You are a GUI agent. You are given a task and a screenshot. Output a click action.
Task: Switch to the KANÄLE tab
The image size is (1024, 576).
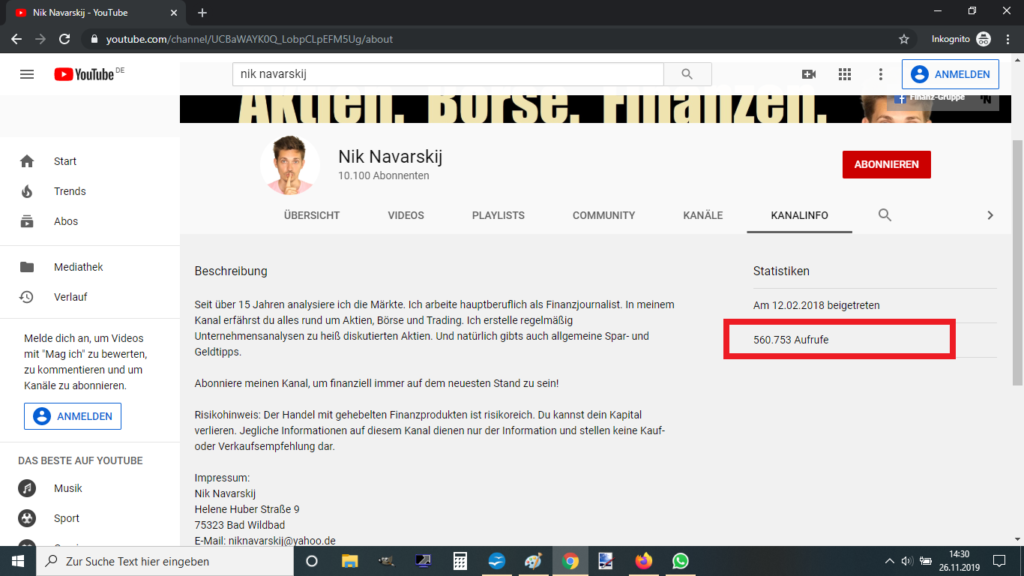coord(703,216)
